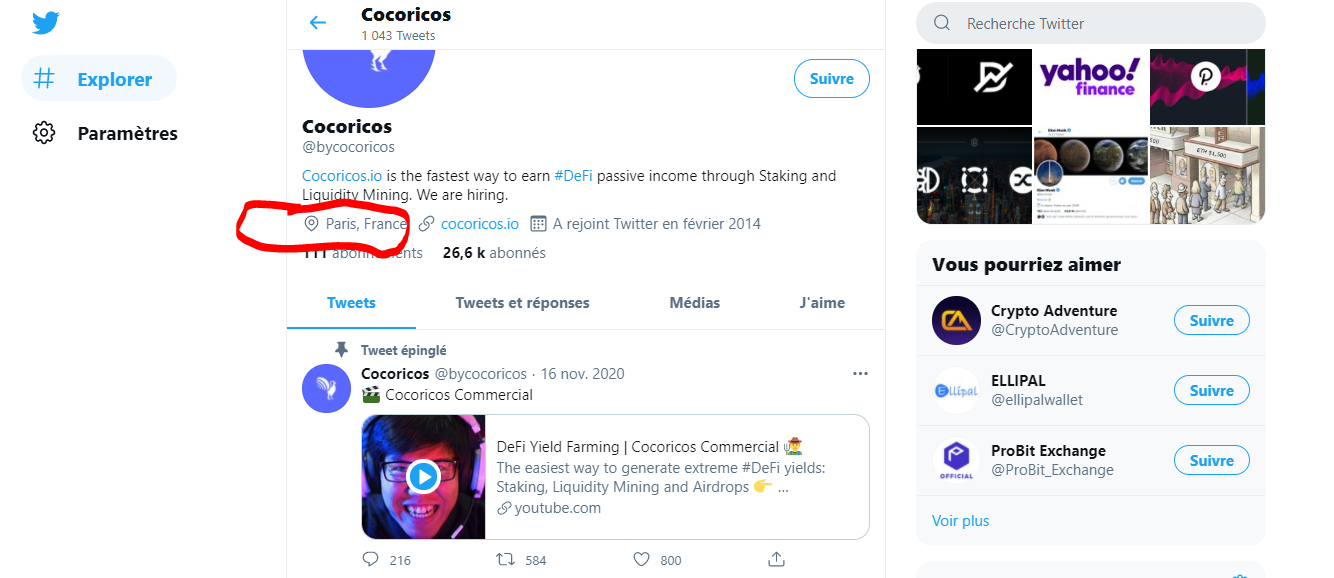Click the Twitter bird logo

[46, 22]
